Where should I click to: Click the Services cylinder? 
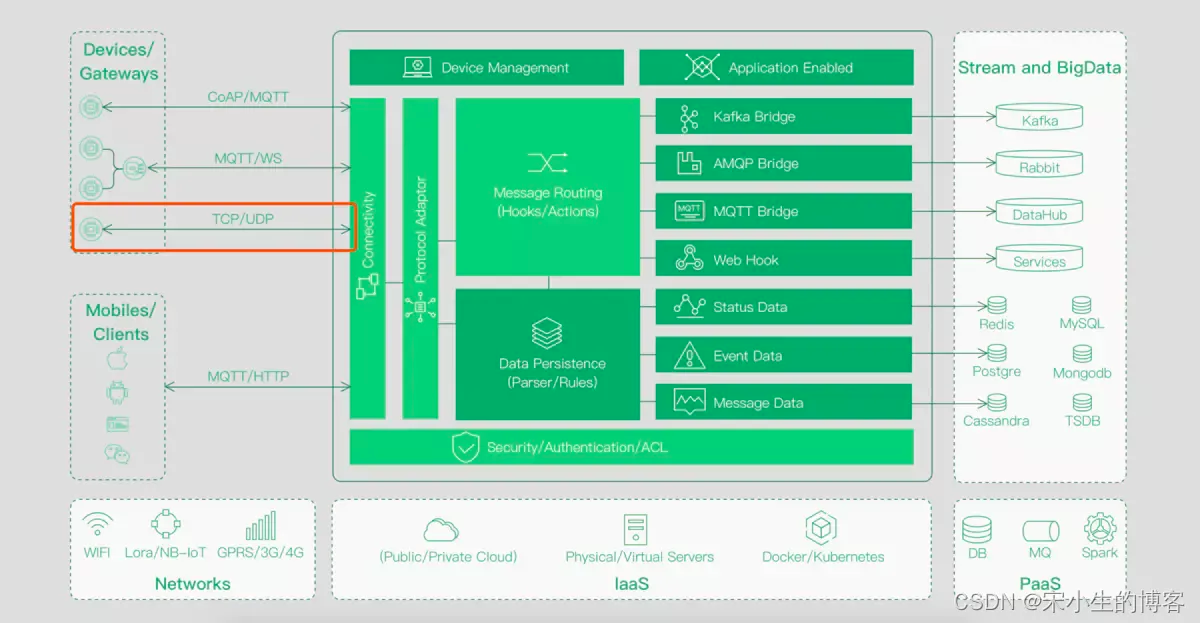[1039, 258]
